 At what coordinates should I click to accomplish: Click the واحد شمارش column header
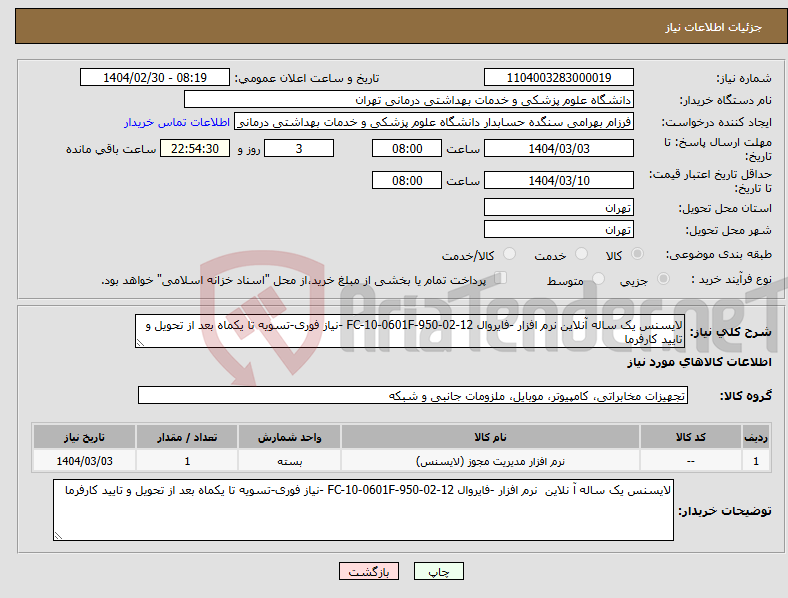pos(289,437)
